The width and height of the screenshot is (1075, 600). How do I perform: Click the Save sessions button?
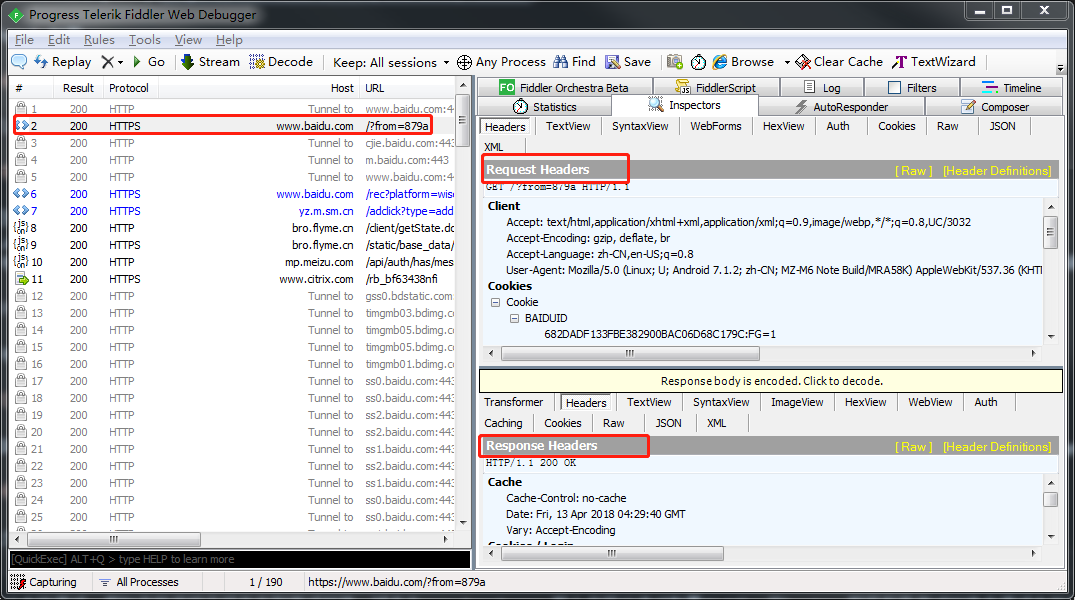[628, 62]
